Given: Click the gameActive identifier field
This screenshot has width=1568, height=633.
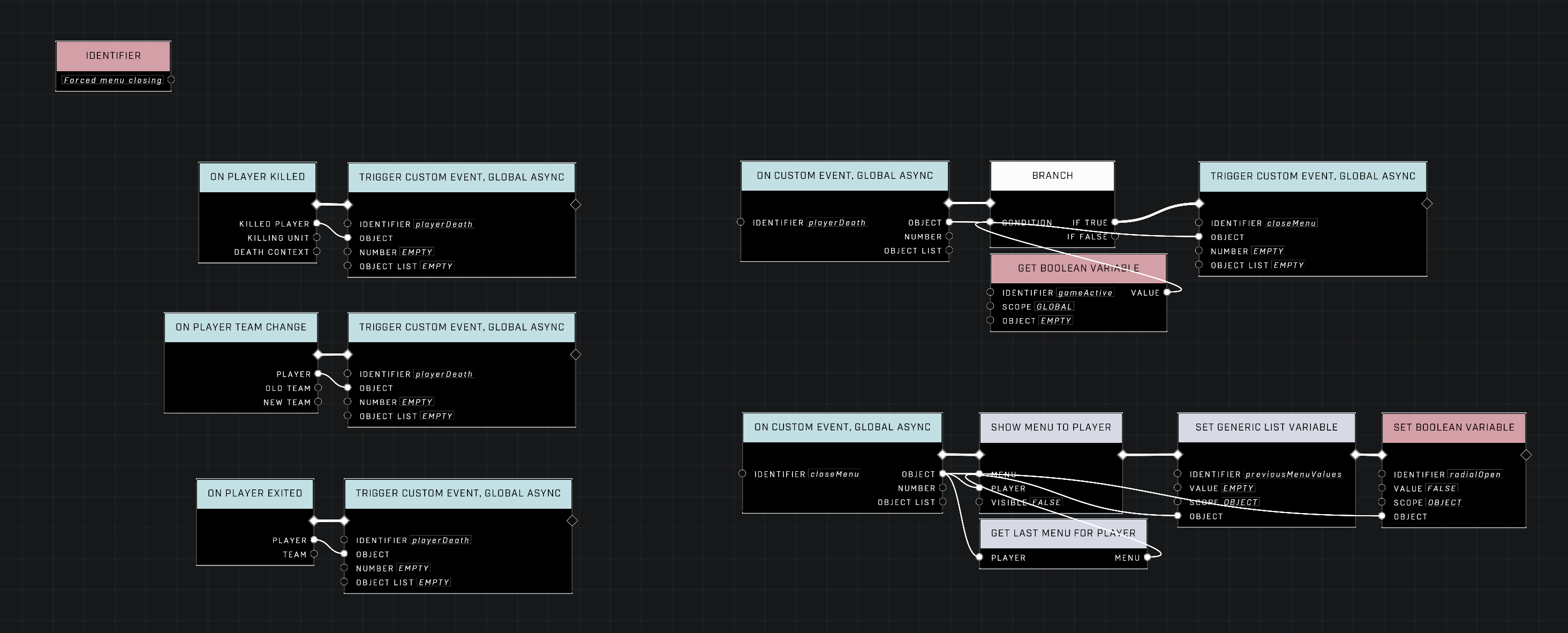Looking at the screenshot, I should (x=1085, y=293).
